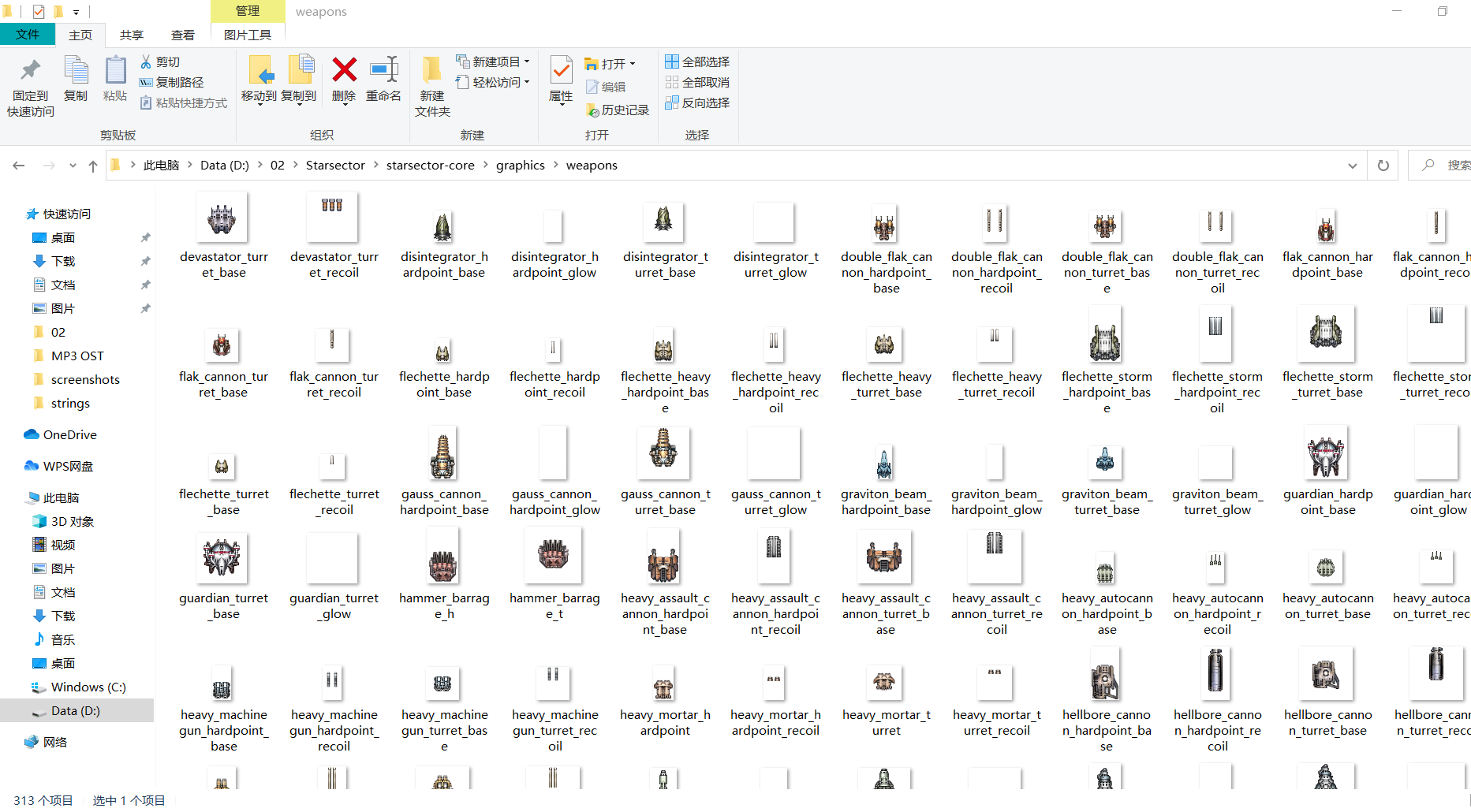Go up one folder level
Viewport: 1471px width, 812px height.
pyautogui.click(x=93, y=166)
